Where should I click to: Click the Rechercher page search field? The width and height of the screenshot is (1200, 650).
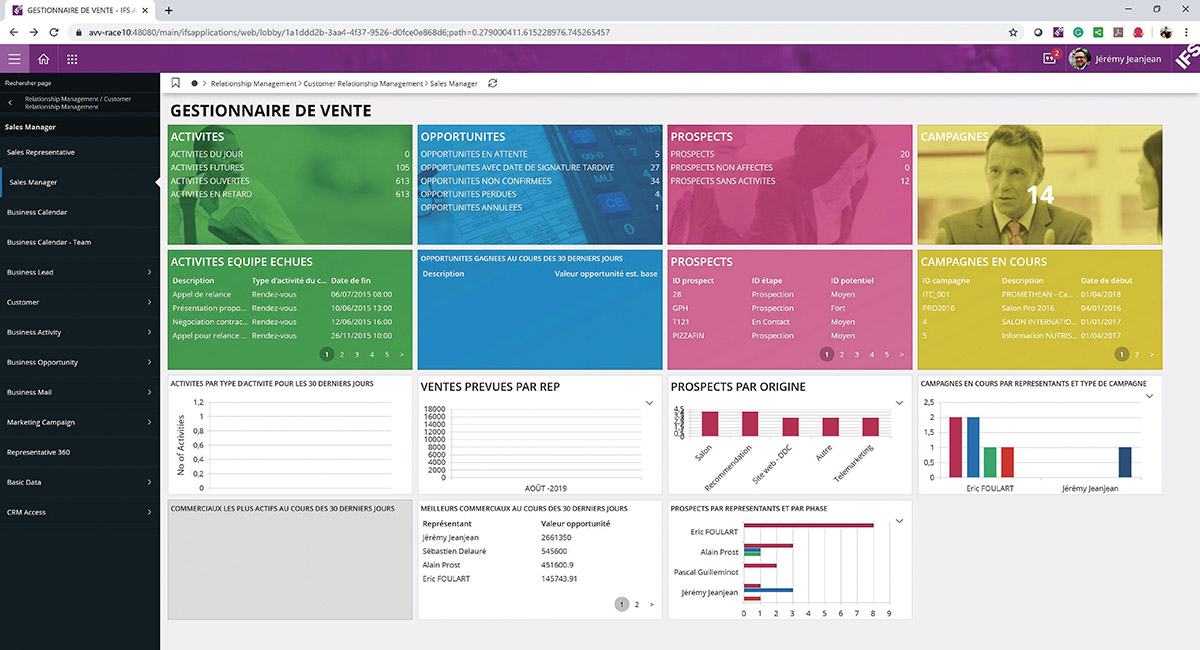[80, 82]
